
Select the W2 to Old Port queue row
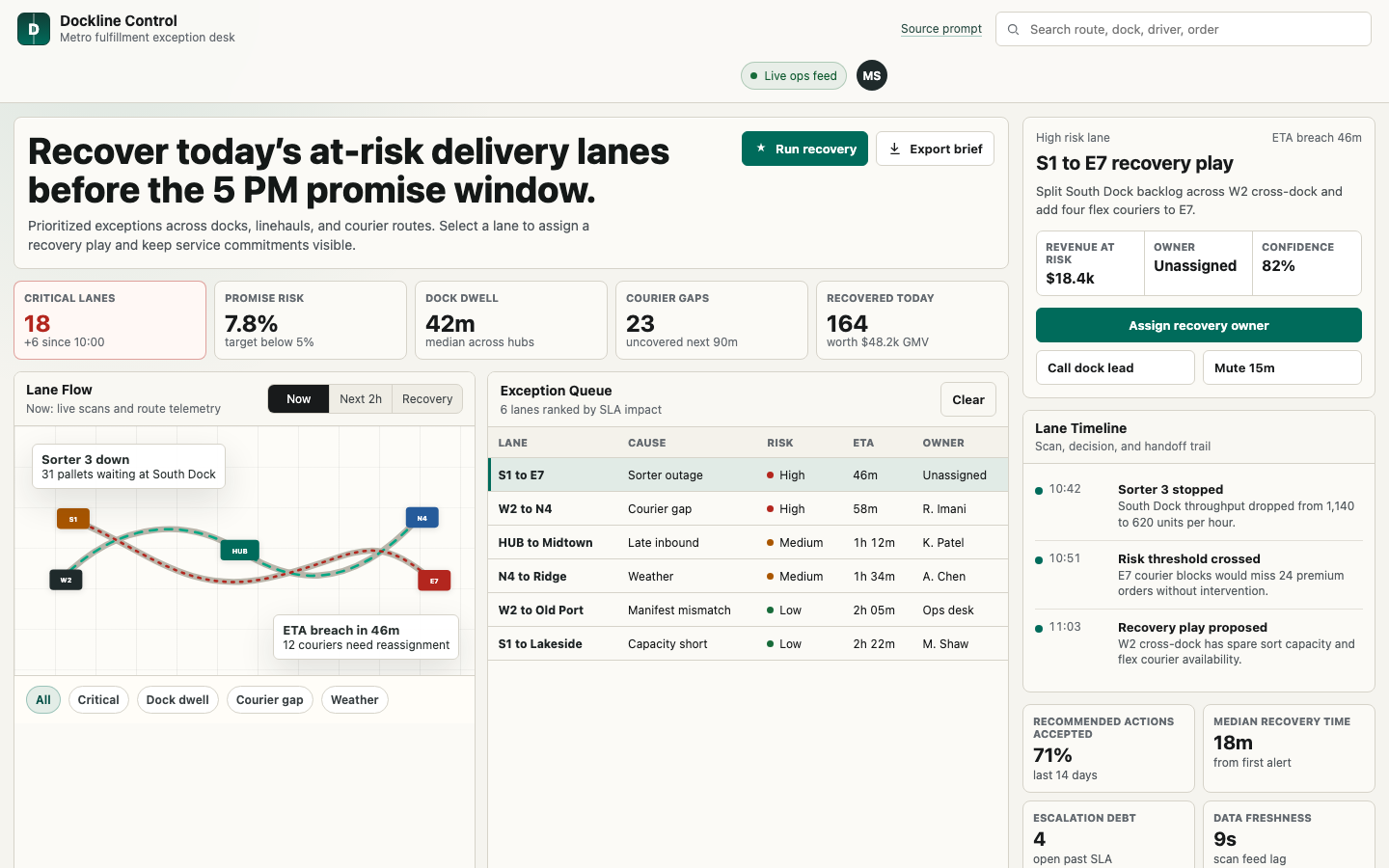(748, 610)
